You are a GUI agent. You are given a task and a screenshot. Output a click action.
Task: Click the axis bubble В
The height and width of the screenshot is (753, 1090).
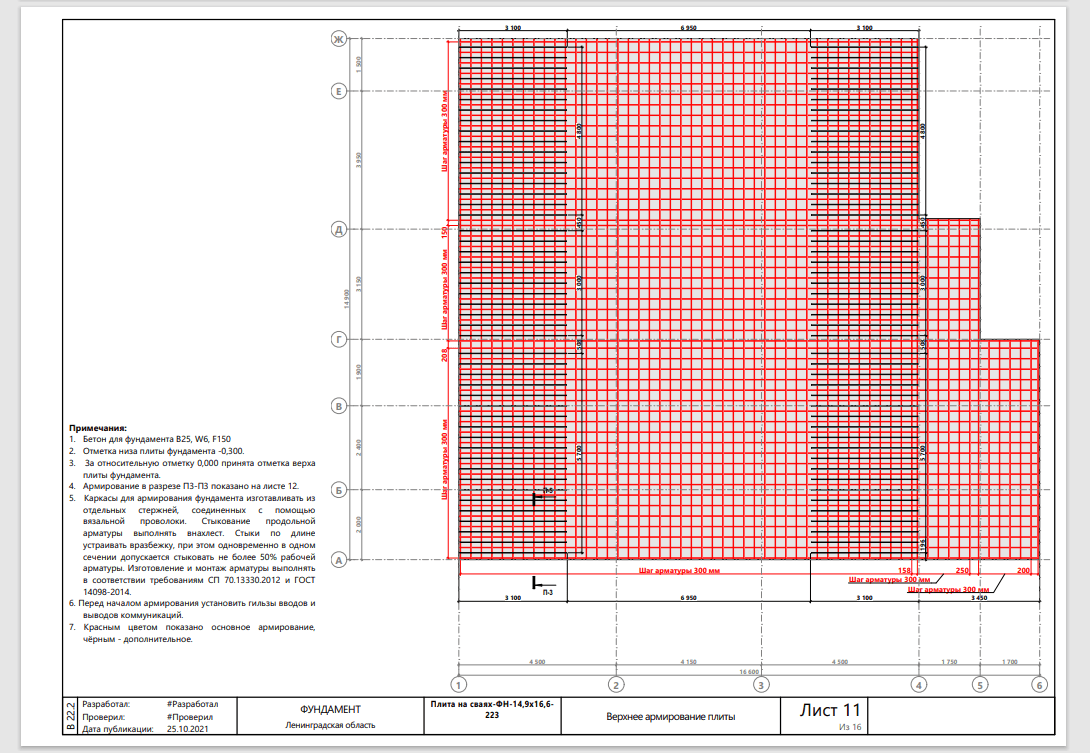(339, 406)
